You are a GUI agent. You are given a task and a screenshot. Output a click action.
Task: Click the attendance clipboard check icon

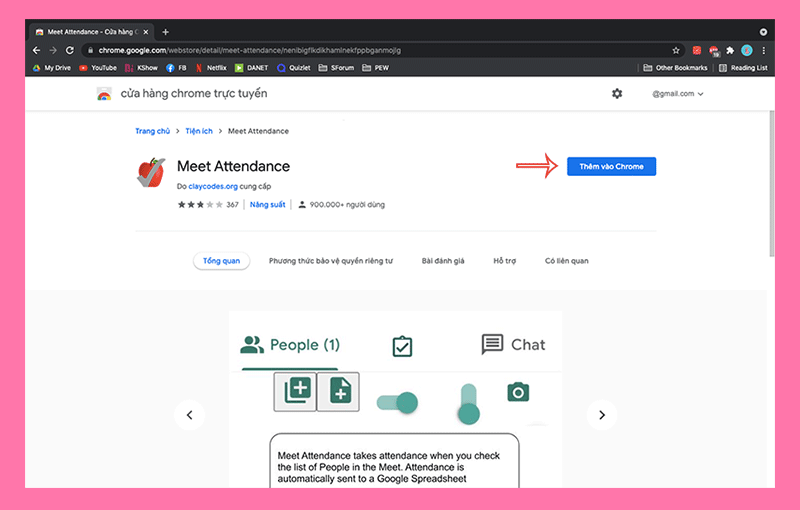tap(402, 346)
